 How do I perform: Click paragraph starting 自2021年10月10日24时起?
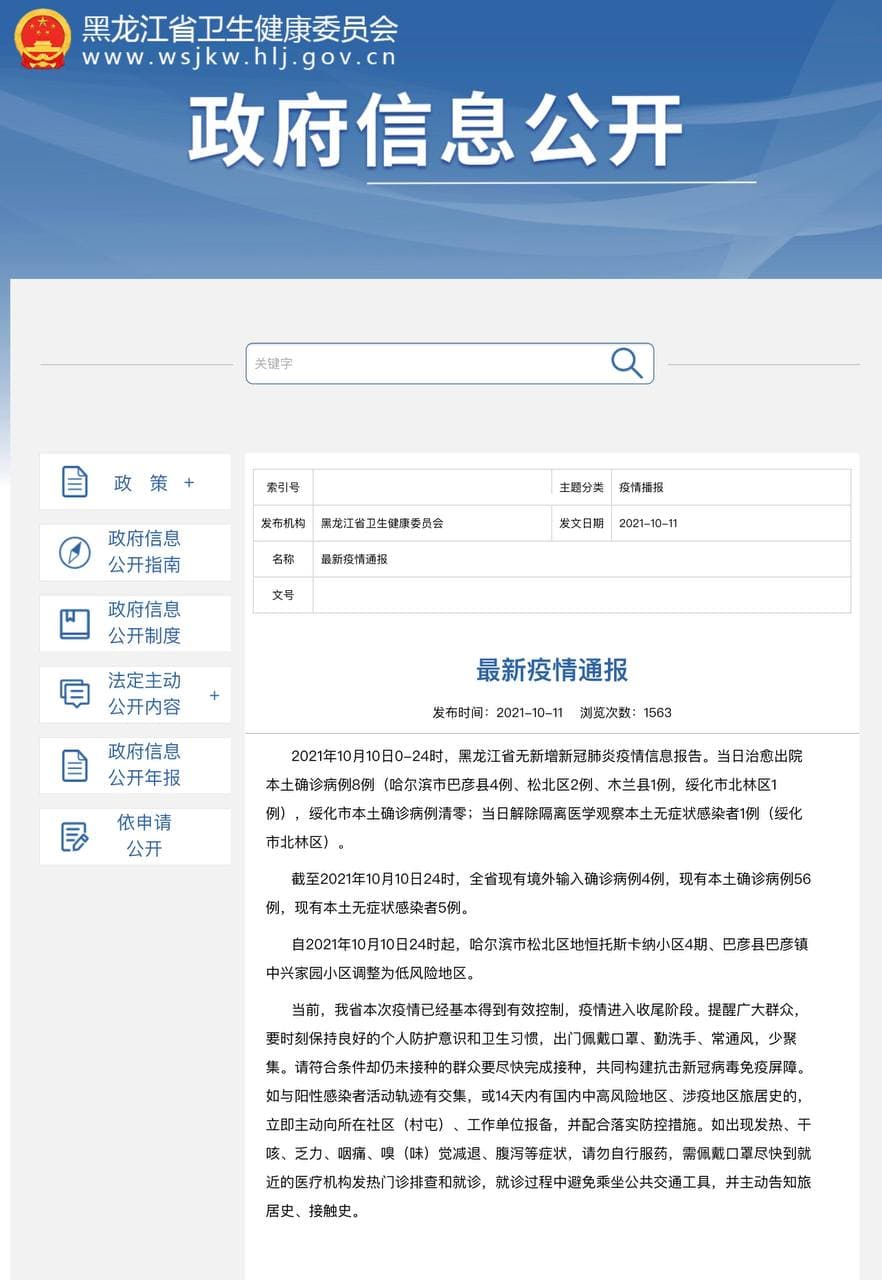pyautogui.click(x=536, y=958)
